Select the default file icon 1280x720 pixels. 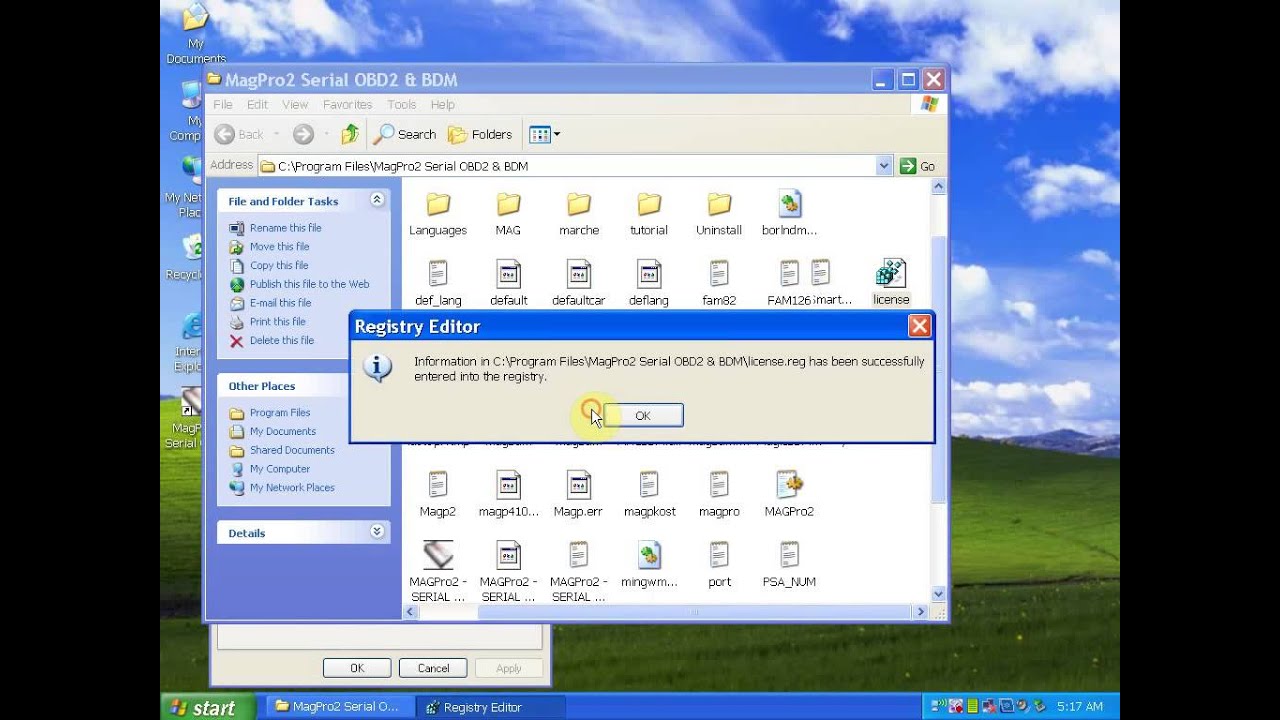[x=508, y=274]
